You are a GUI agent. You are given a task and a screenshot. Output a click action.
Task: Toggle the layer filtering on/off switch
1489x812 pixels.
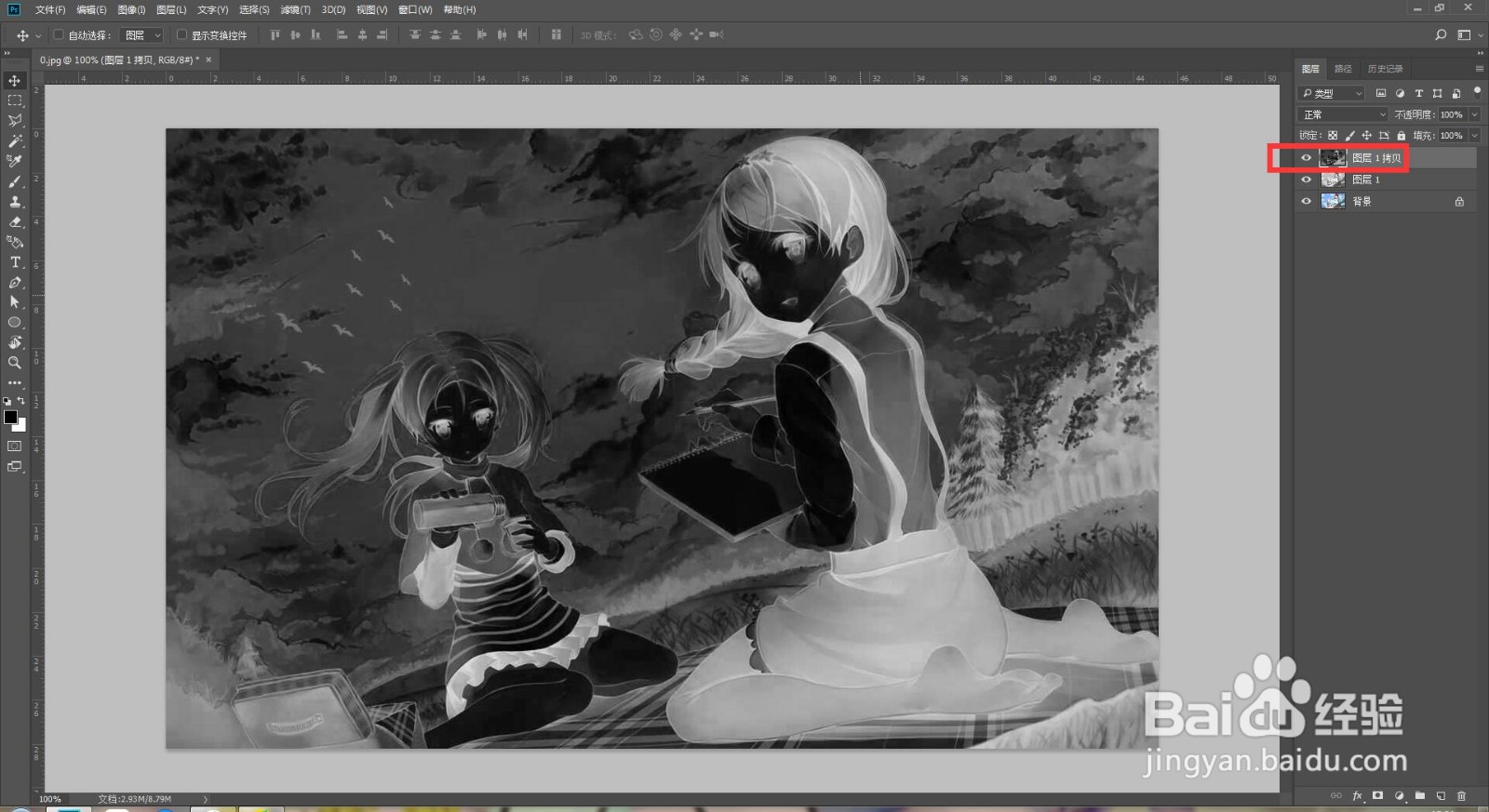coord(1477,91)
